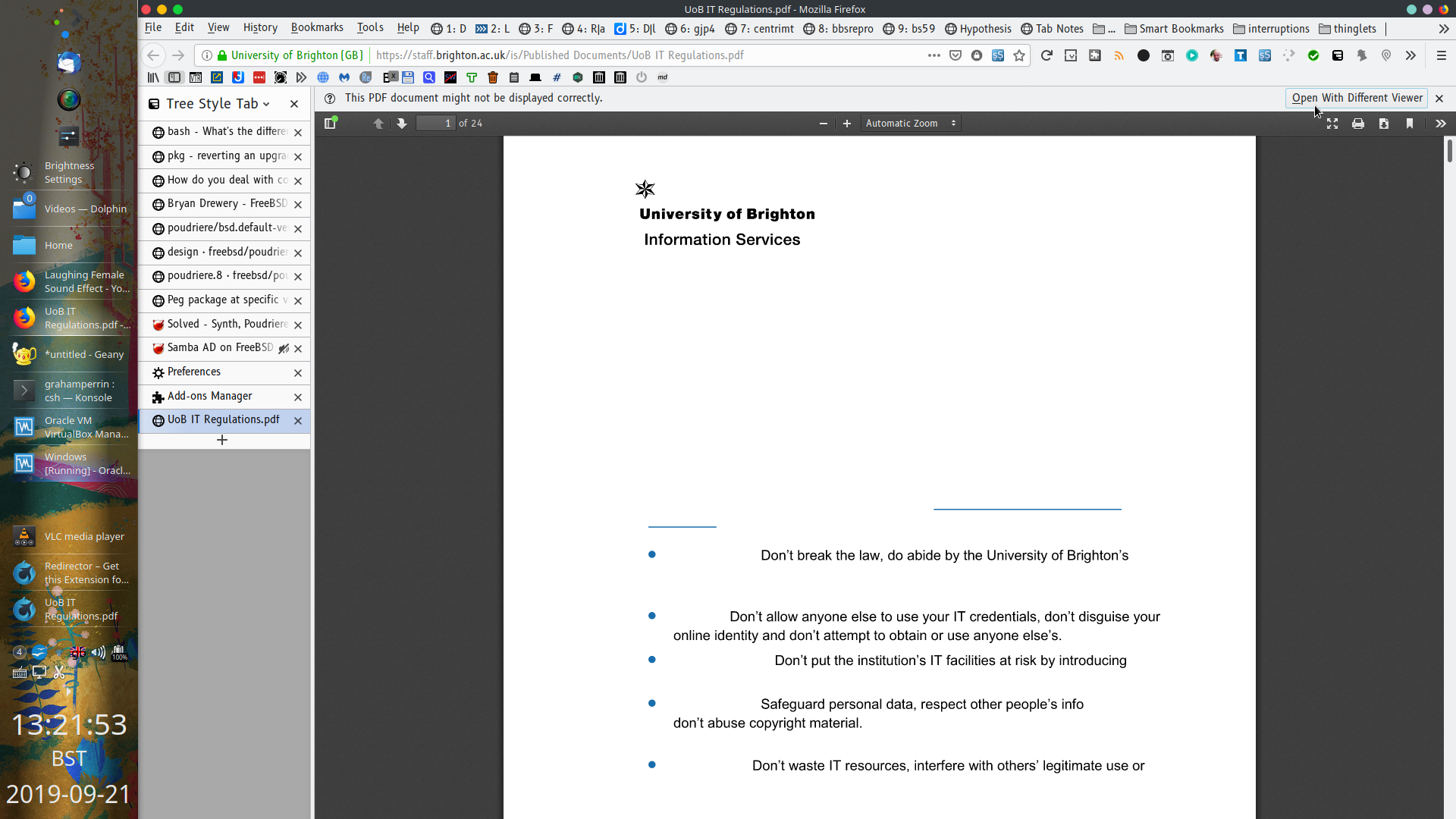Image resolution: width=1456 pixels, height=819 pixels.
Task: Expand the Tree Style Tab header menu
Action: 267,104
